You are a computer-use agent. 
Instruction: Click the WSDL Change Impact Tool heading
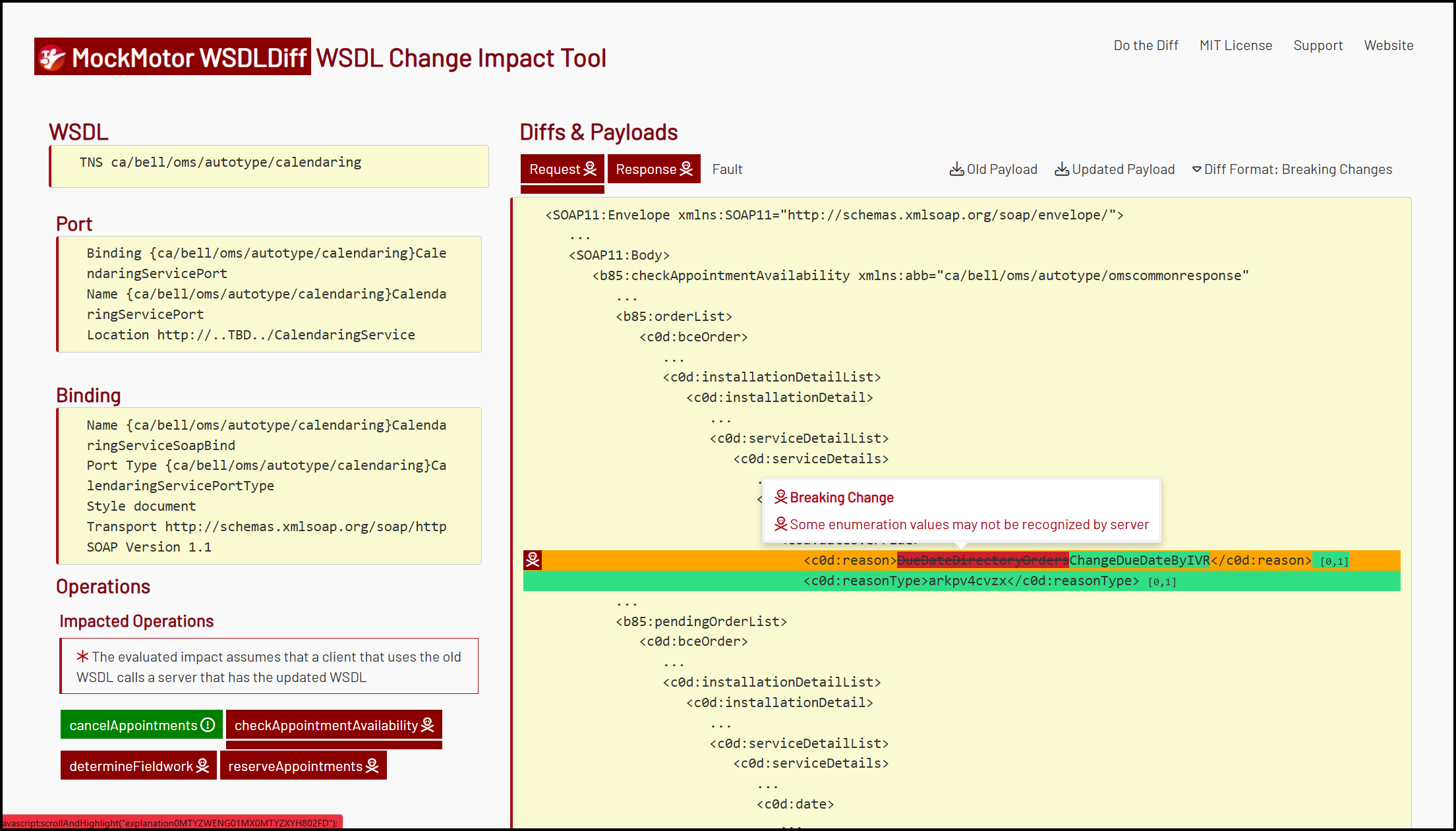point(461,58)
